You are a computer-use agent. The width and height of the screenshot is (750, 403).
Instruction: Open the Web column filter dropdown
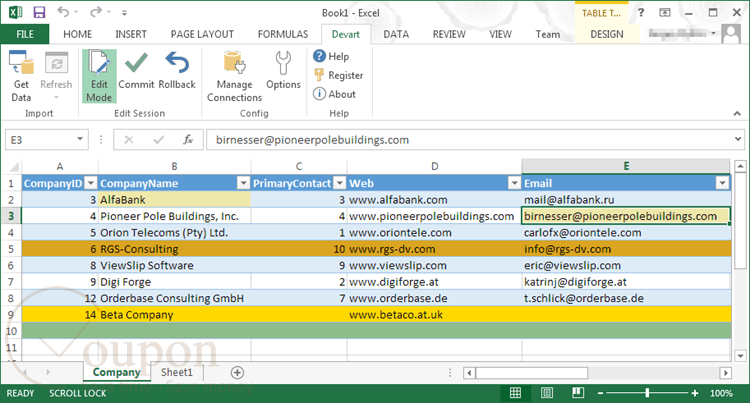click(x=514, y=183)
